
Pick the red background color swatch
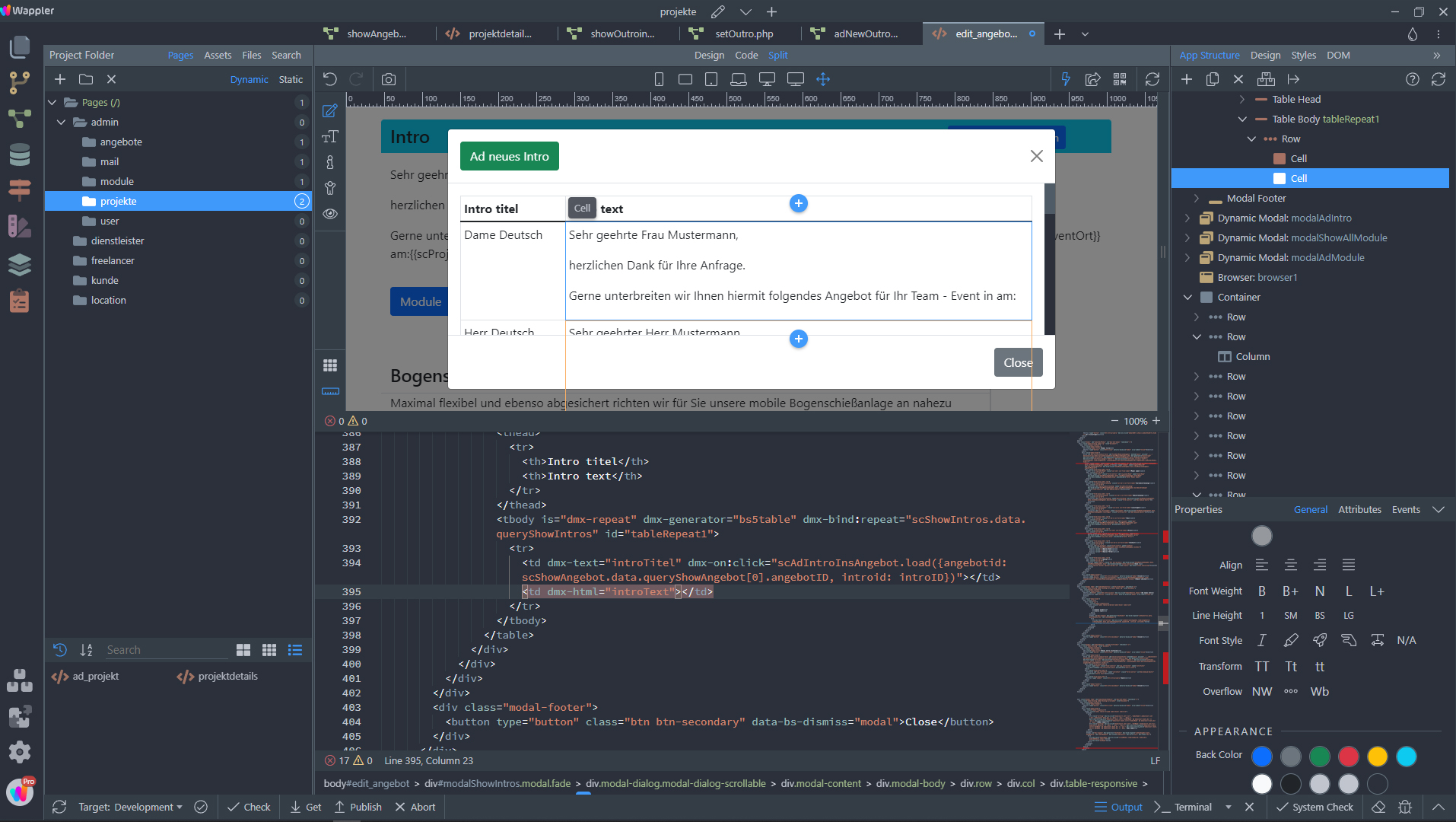click(1348, 756)
